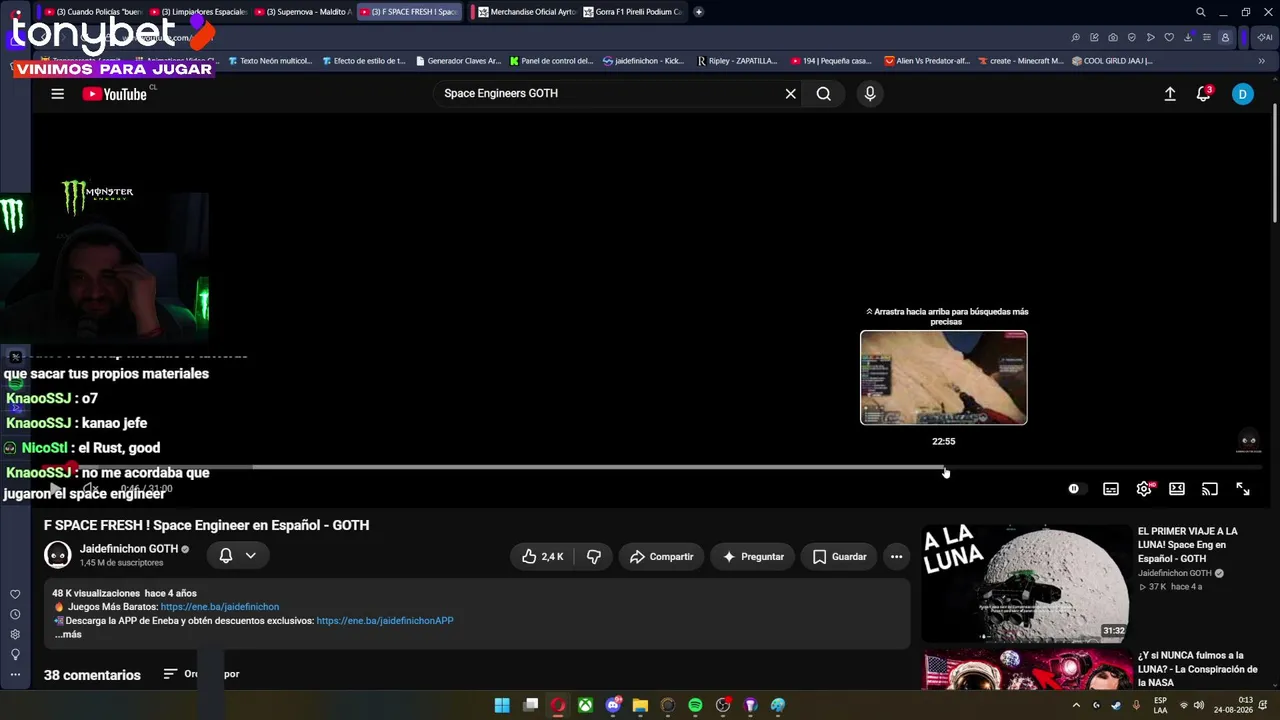The image size is (1280, 720).
Task: Switch the player to theater mode
Action: pos(1177,489)
